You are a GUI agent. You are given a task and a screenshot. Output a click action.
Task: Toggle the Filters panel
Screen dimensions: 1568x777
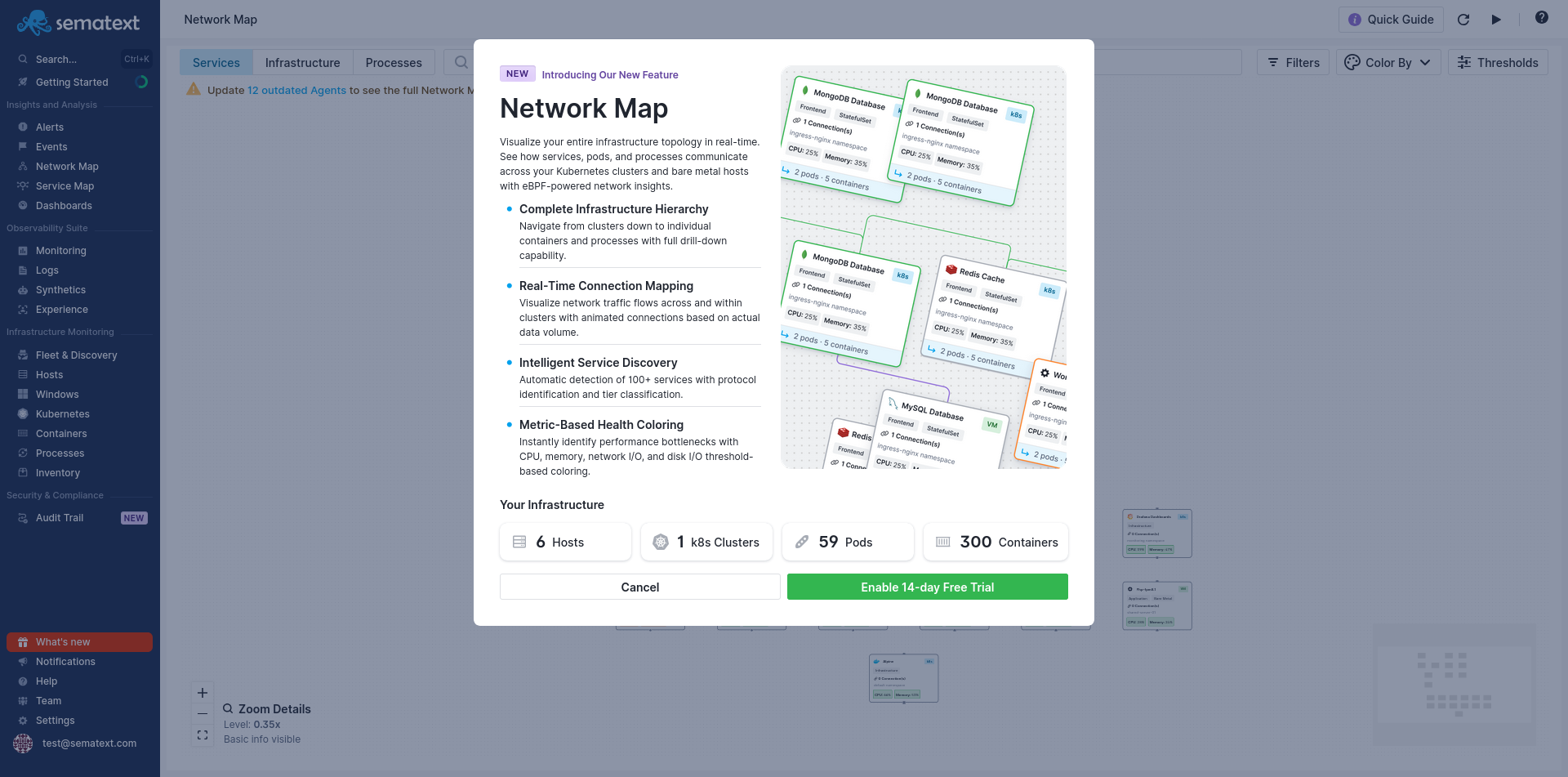pos(1293,62)
